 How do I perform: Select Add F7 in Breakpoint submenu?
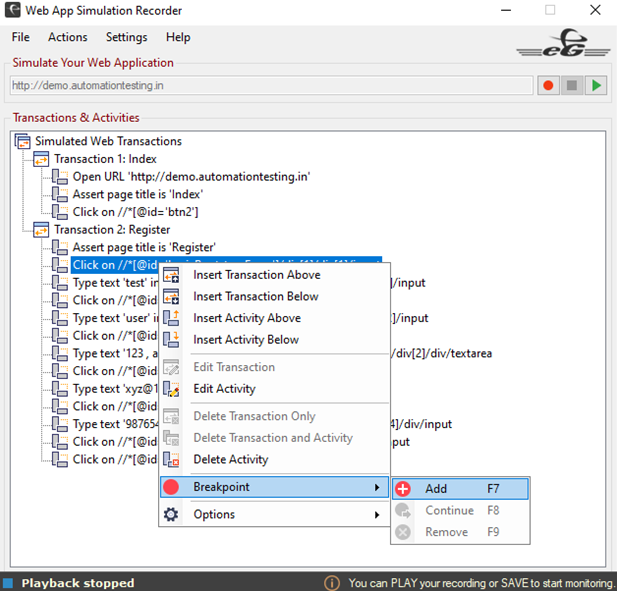point(460,489)
